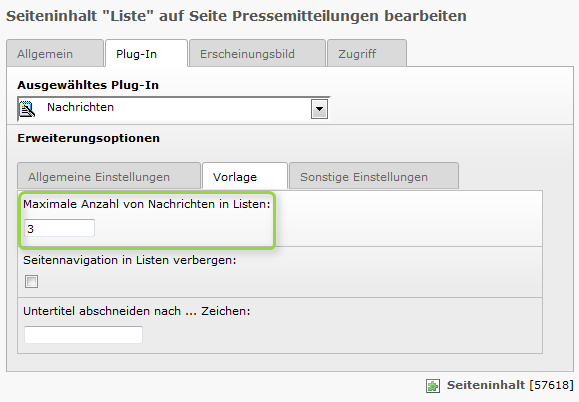The height and width of the screenshot is (402, 579).
Task: Open the Erscheinungsbild tab
Action: click(257, 54)
